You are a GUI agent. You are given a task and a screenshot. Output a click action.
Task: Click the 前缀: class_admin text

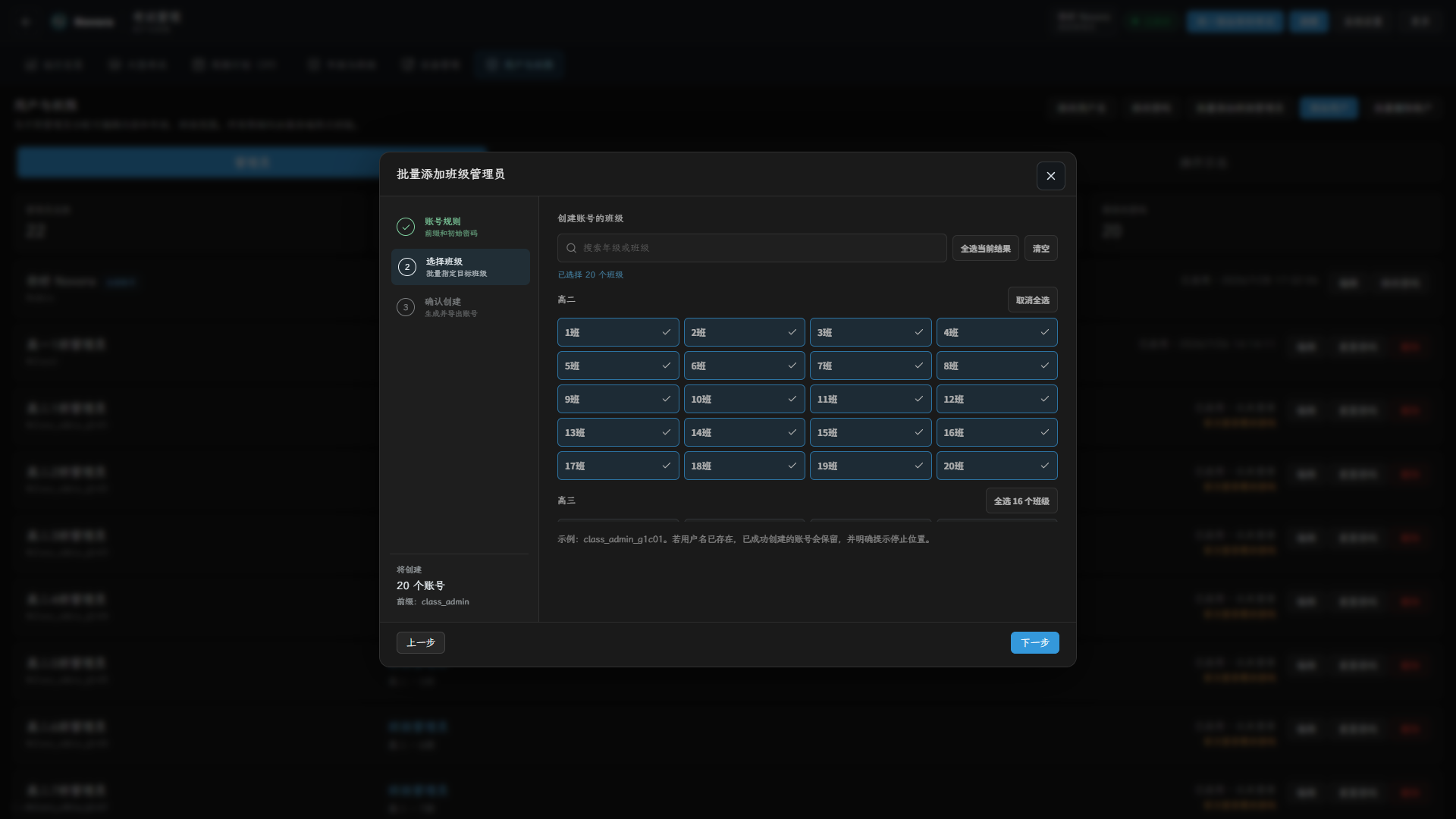point(432,601)
